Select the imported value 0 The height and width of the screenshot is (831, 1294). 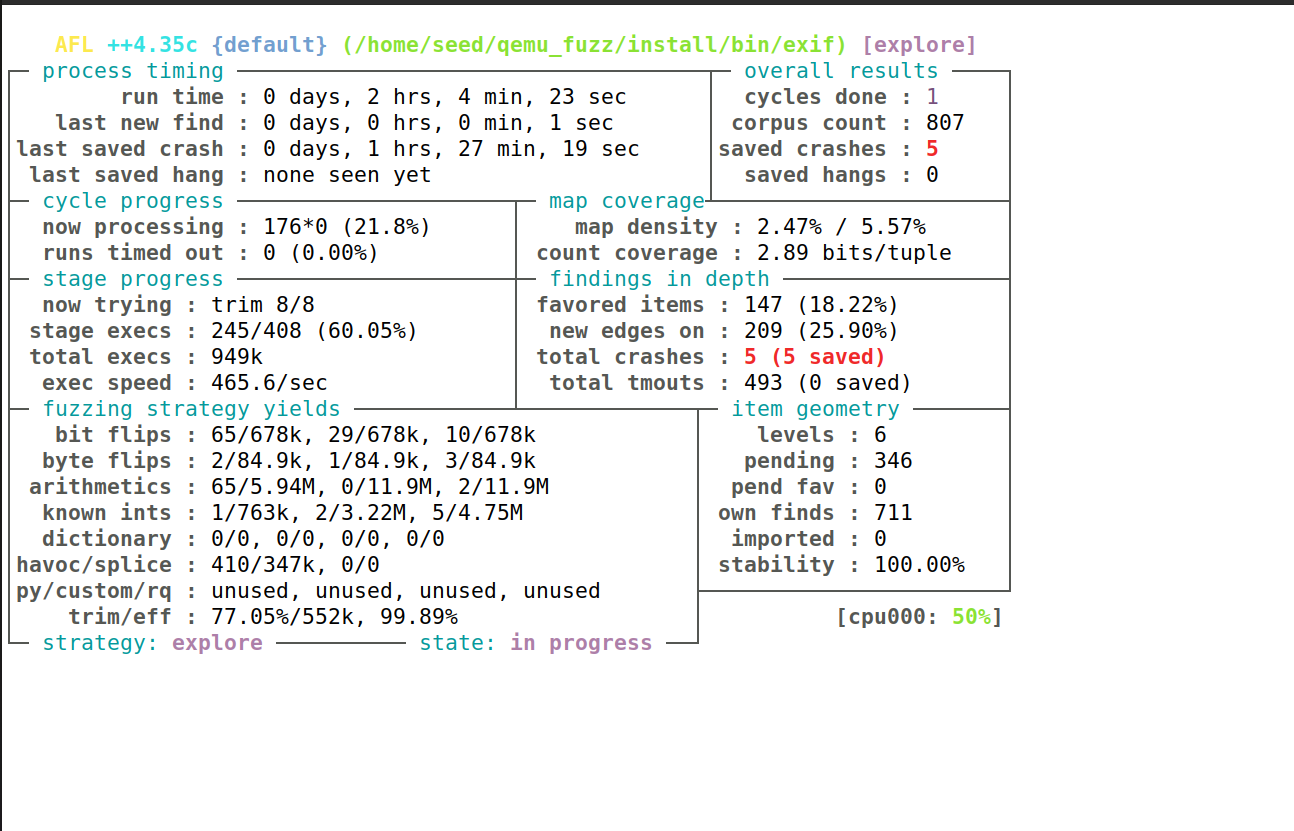tap(880, 539)
